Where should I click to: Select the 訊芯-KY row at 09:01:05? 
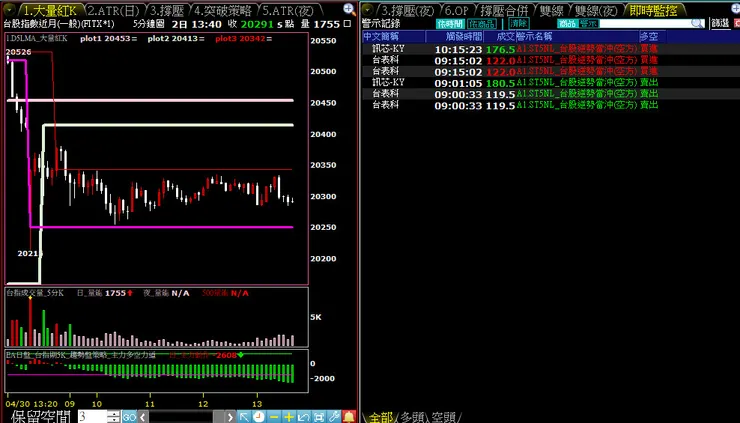[x=551, y=83]
